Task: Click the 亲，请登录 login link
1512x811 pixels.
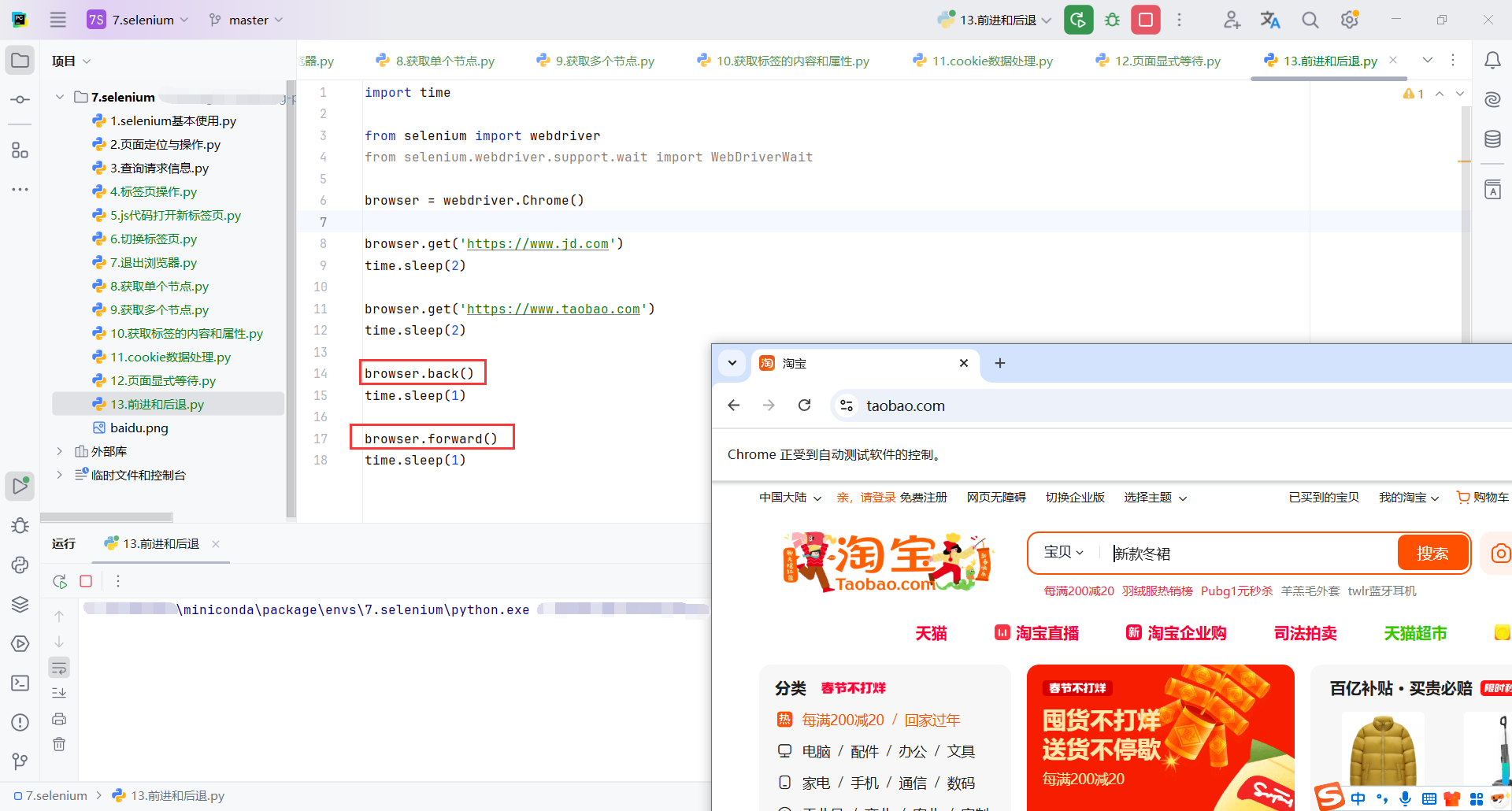Action: pos(865,498)
